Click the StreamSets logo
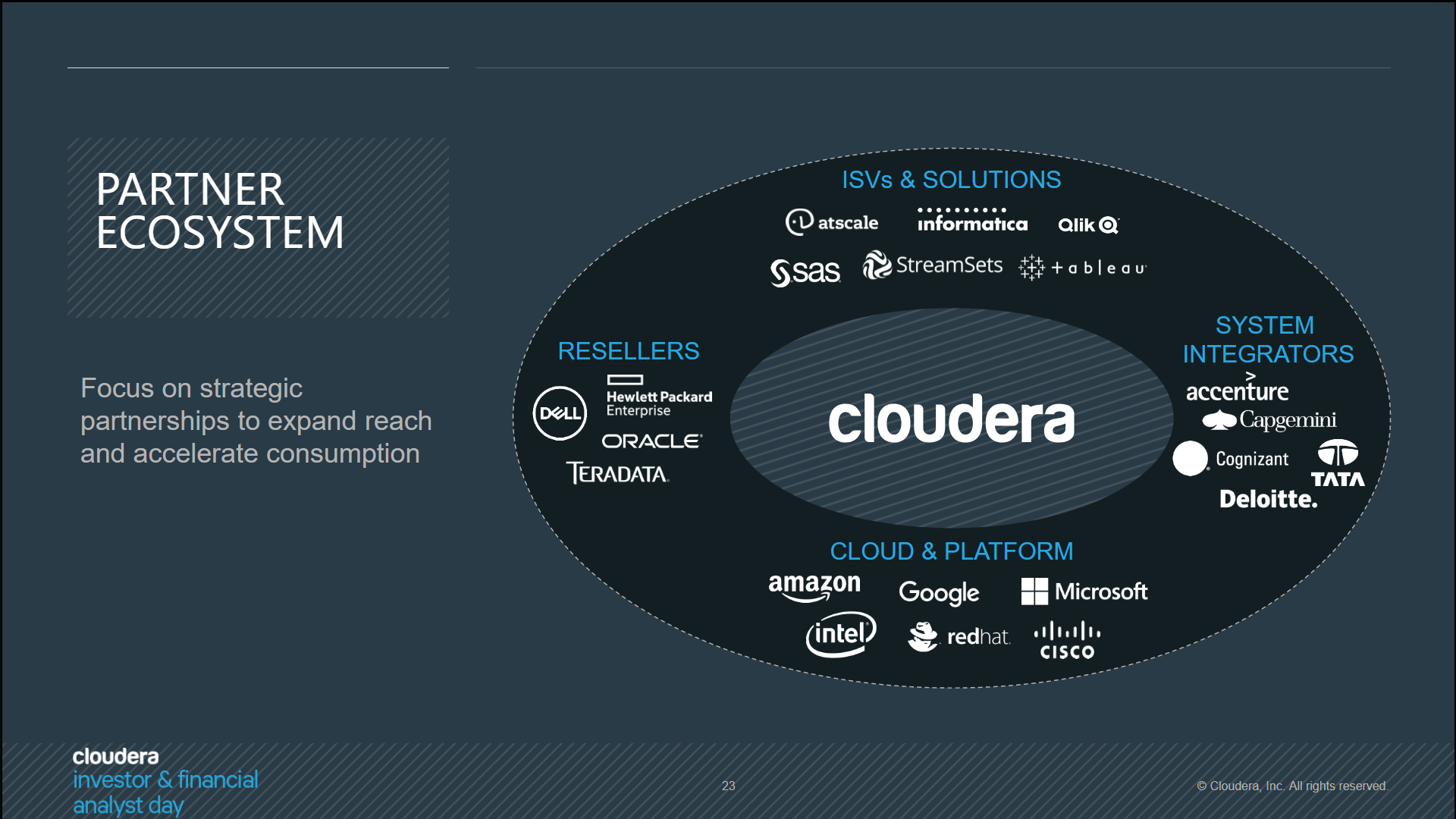The height and width of the screenshot is (819, 1456). coord(933,265)
